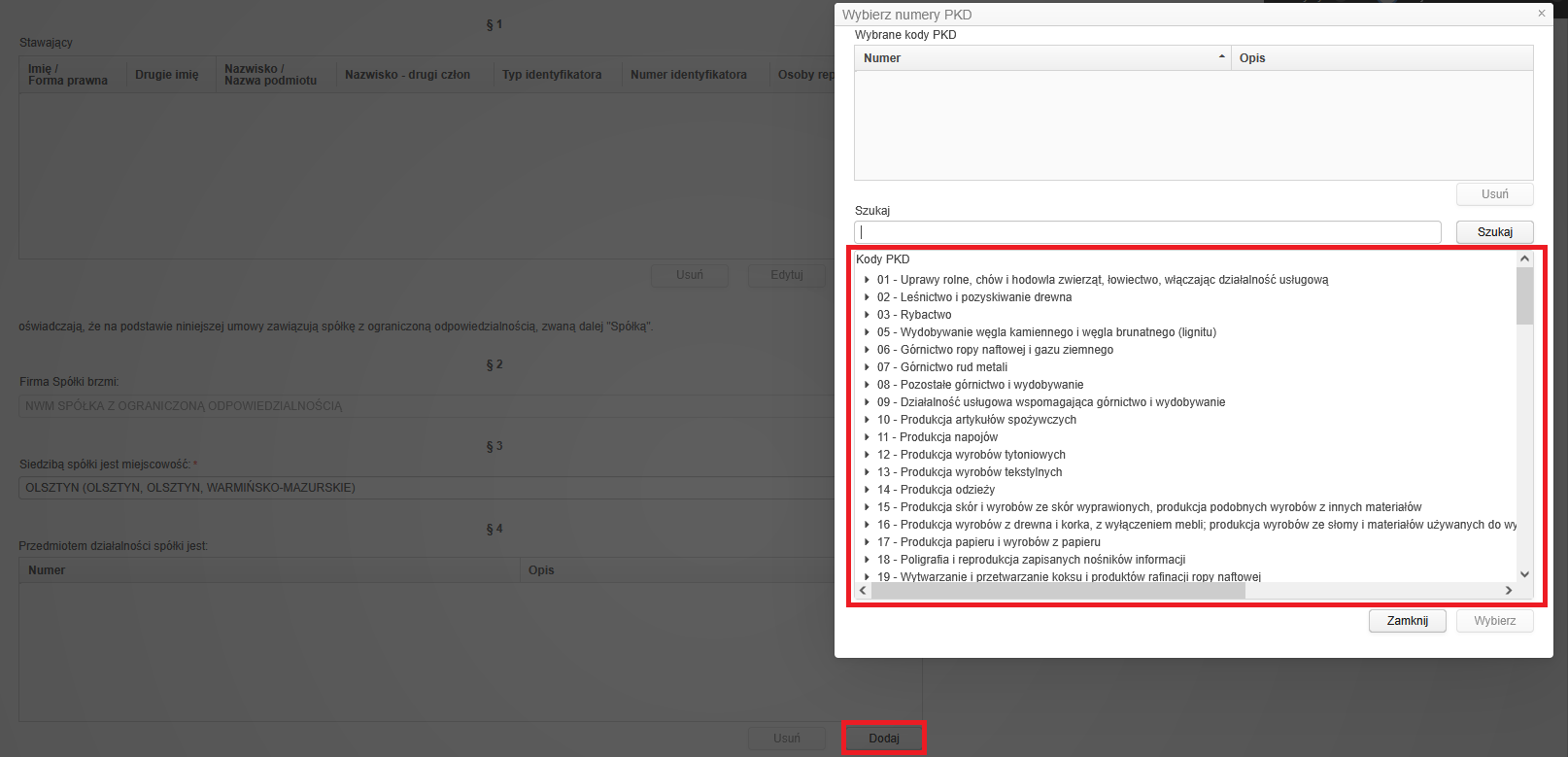Click the Szukaj search button
Screen dimensions: 1568x757
point(1494,232)
